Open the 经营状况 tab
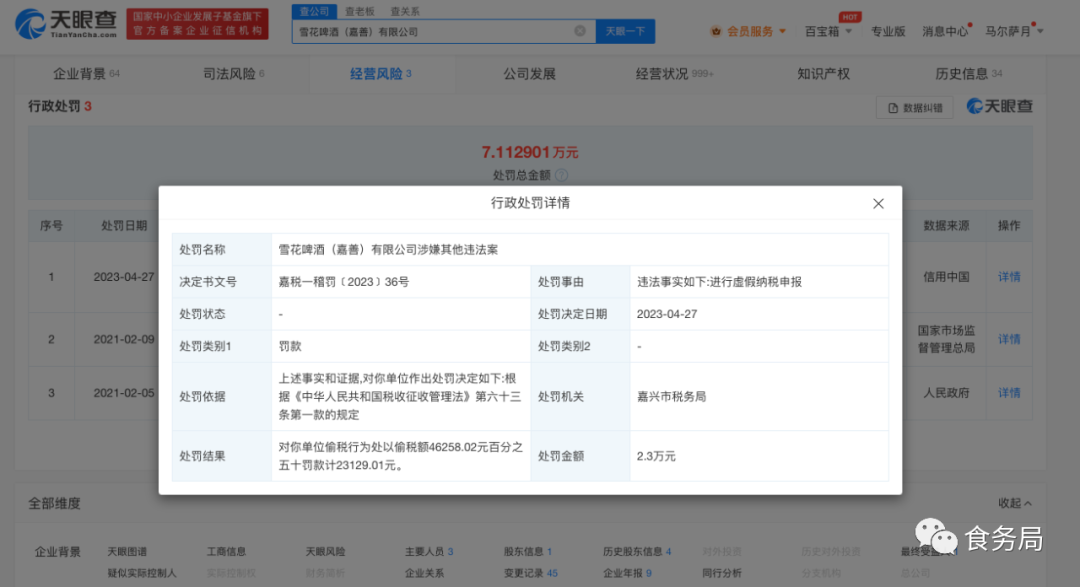Screen dimensions: 1080x587 674,74
